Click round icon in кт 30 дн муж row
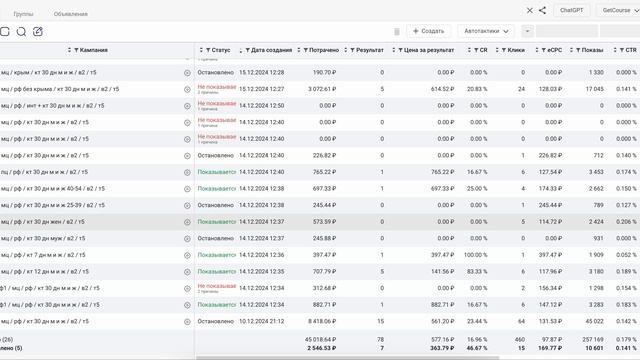The image size is (640, 360). pyautogui.click(x=187, y=239)
